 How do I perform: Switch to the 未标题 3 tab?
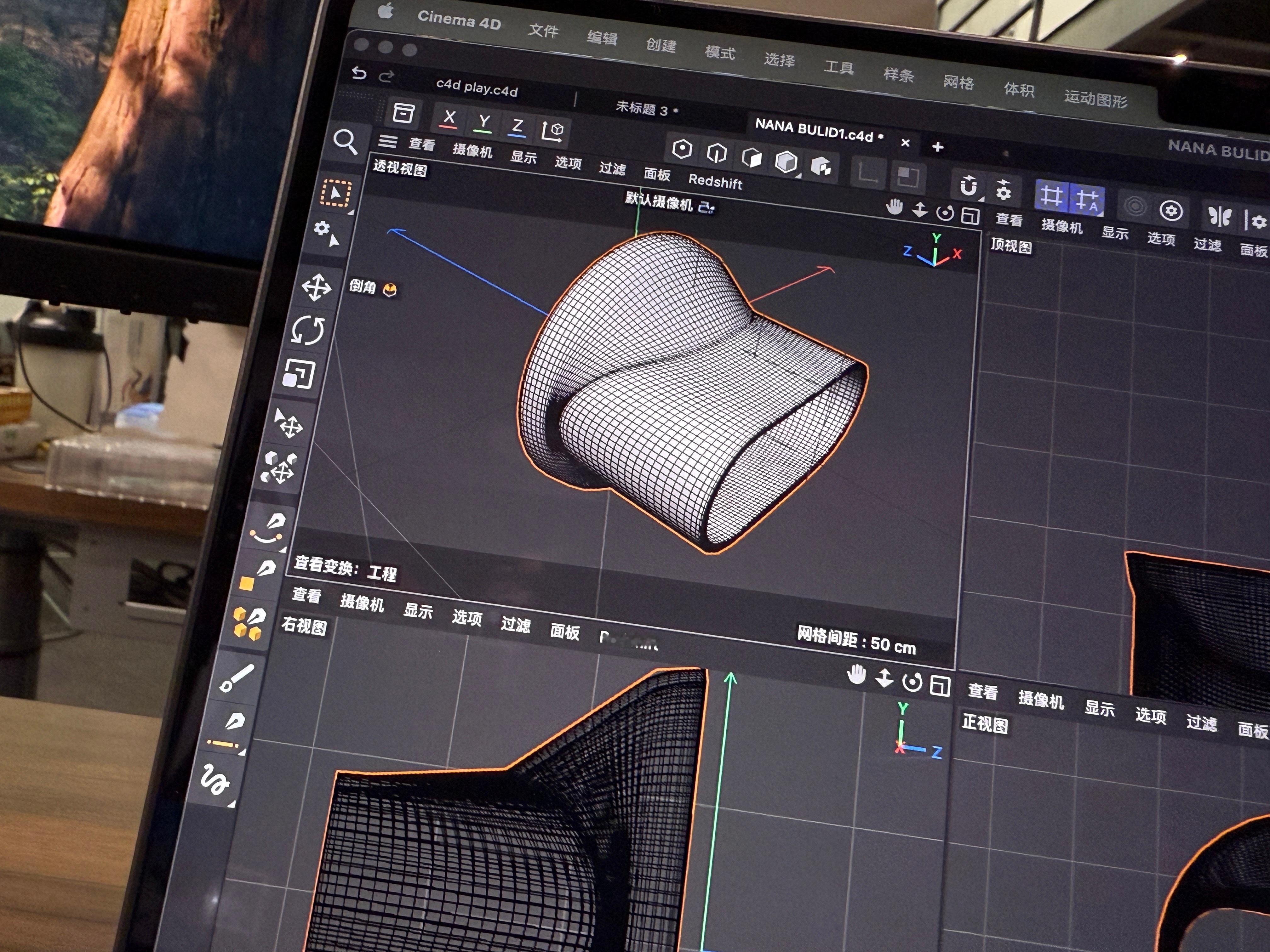642,108
